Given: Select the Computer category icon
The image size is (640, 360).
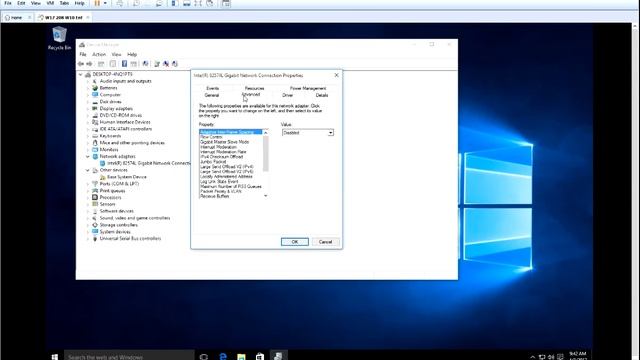Looking at the screenshot, I should click(95, 95).
